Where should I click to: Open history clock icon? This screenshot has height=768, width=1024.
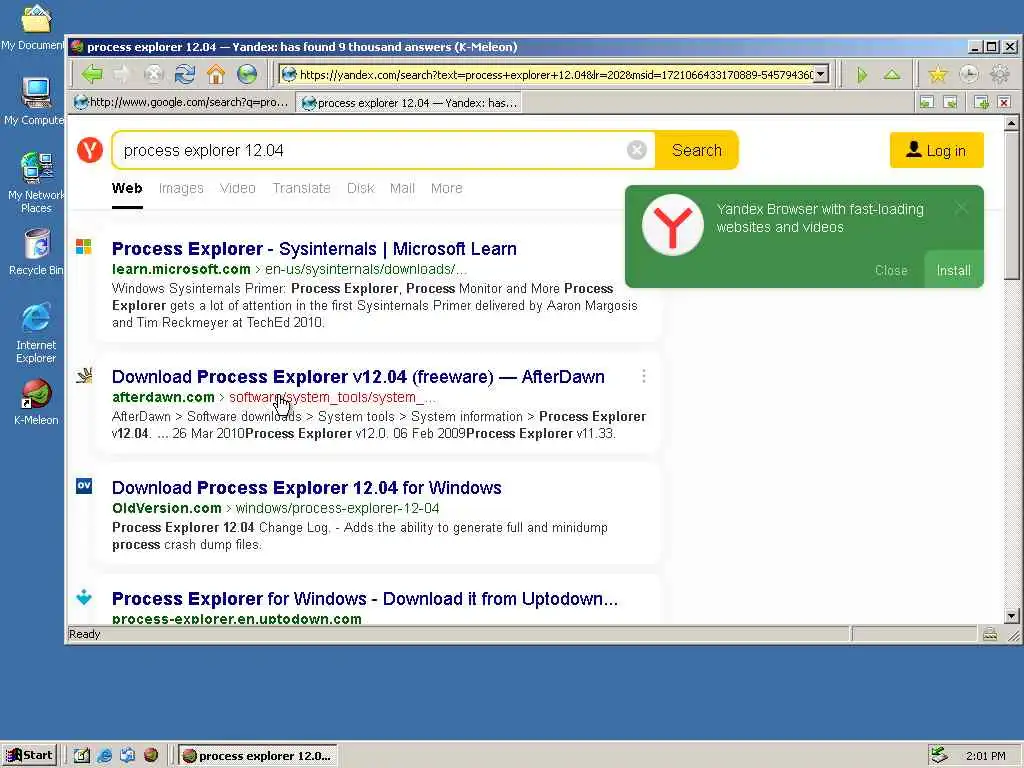tap(969, 74)
